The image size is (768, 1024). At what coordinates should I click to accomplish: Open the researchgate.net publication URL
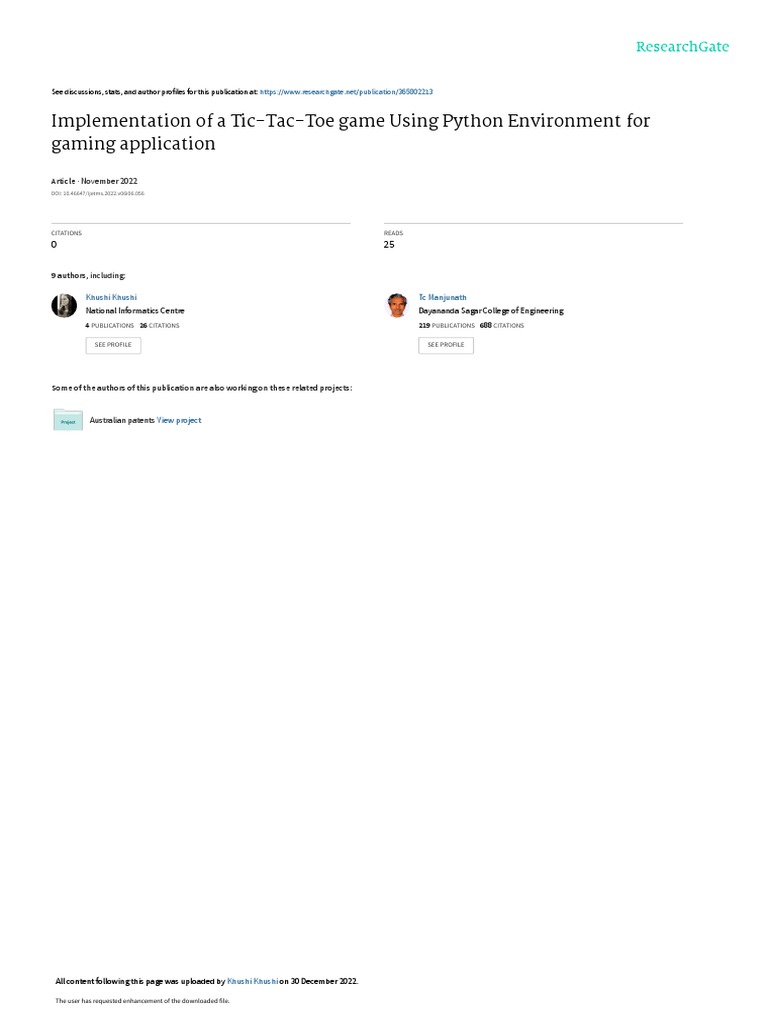[346, 91]
